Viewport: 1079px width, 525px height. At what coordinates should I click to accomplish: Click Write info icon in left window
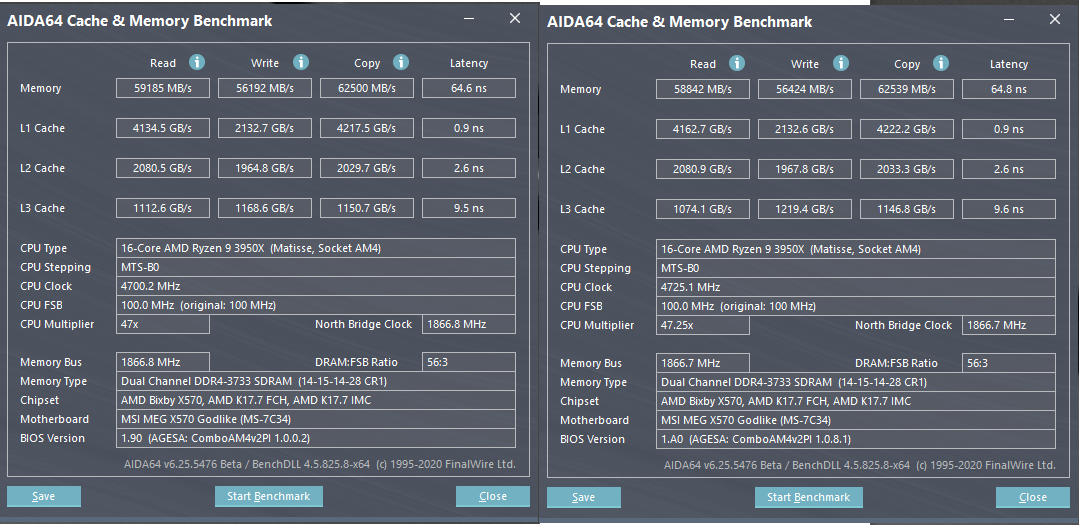click(x=301, y=63)
